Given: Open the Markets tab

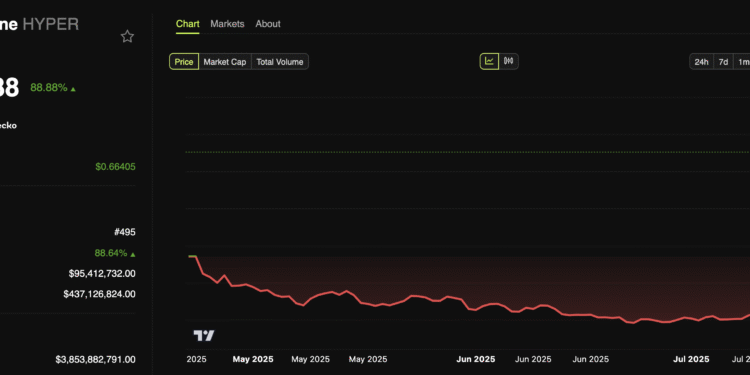Looking at the screenshot, I should click(227, 24).
